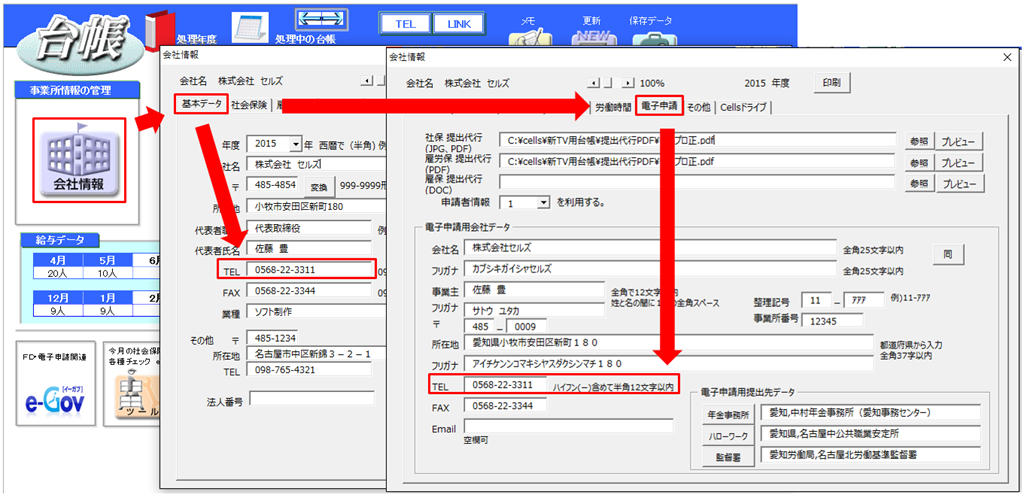Open the 労働時間 tab

click(613, 107)
